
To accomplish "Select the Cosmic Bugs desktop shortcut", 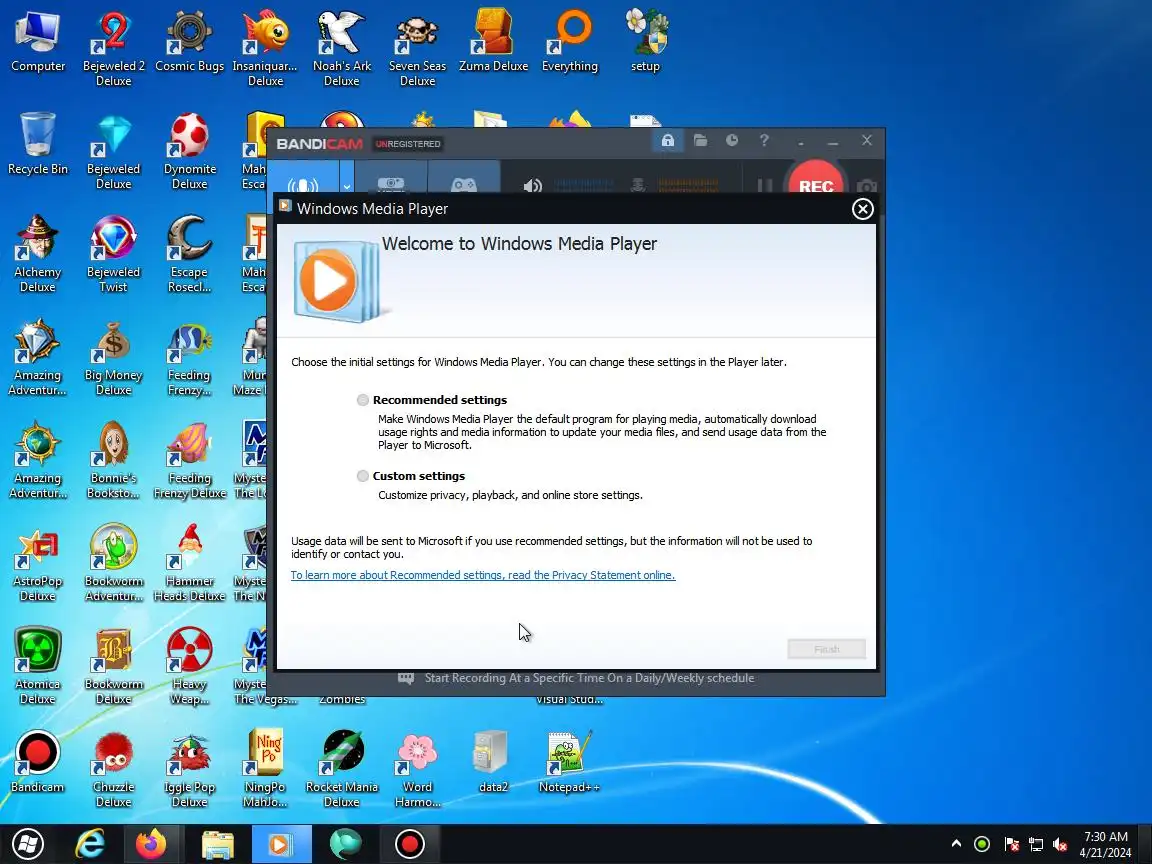I will click(190, 40).
